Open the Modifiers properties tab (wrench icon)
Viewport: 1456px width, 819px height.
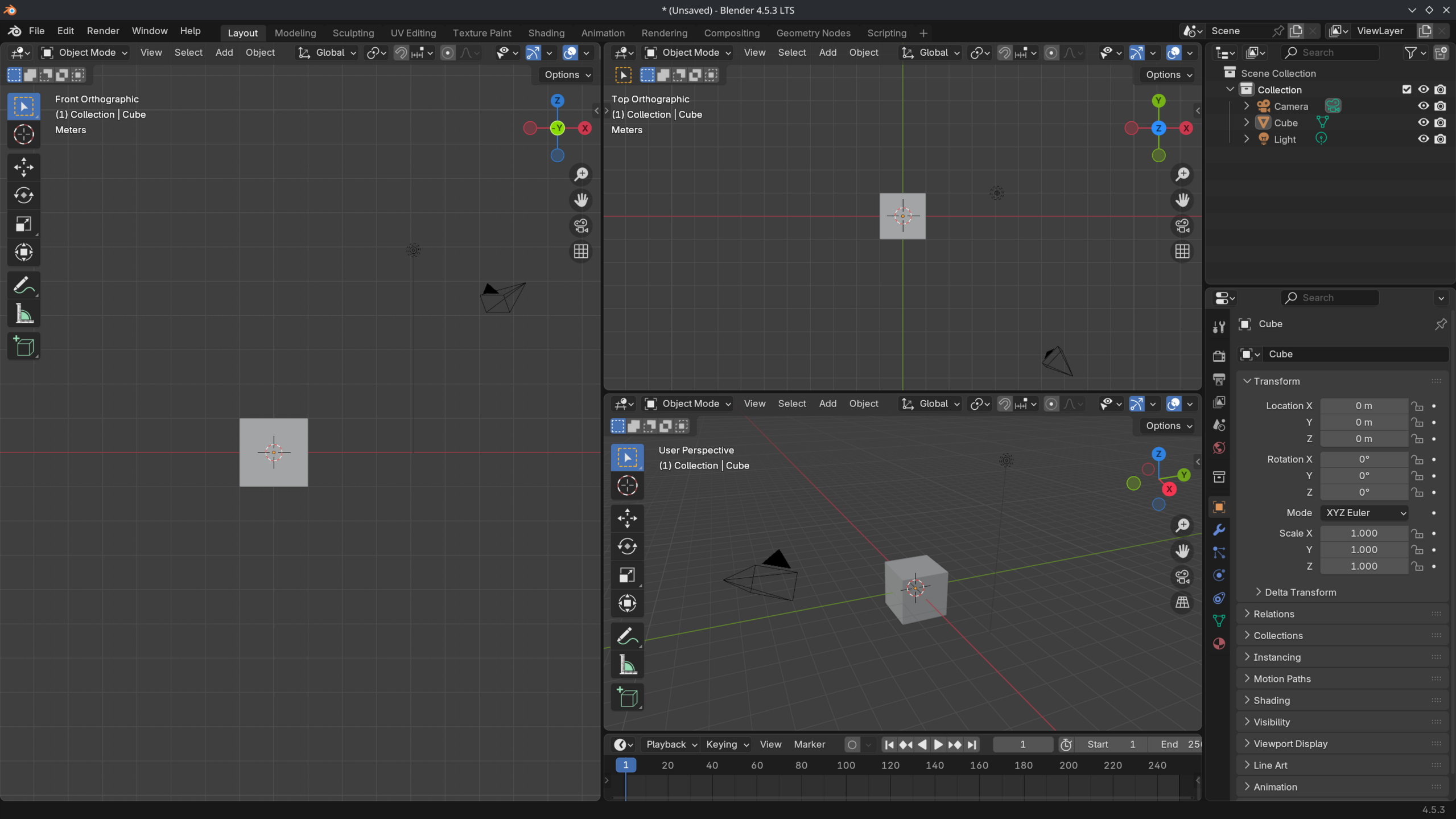1219,530
